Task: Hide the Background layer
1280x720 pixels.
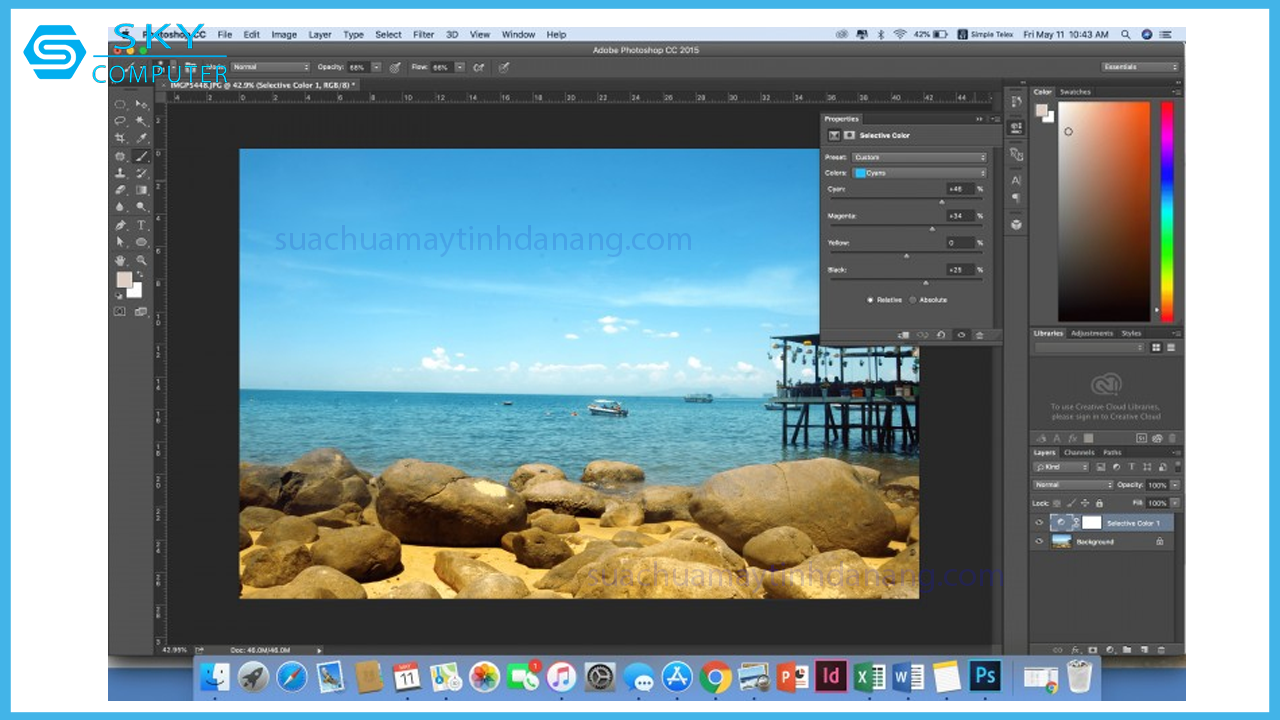Action: click(x=1039, y=541)
